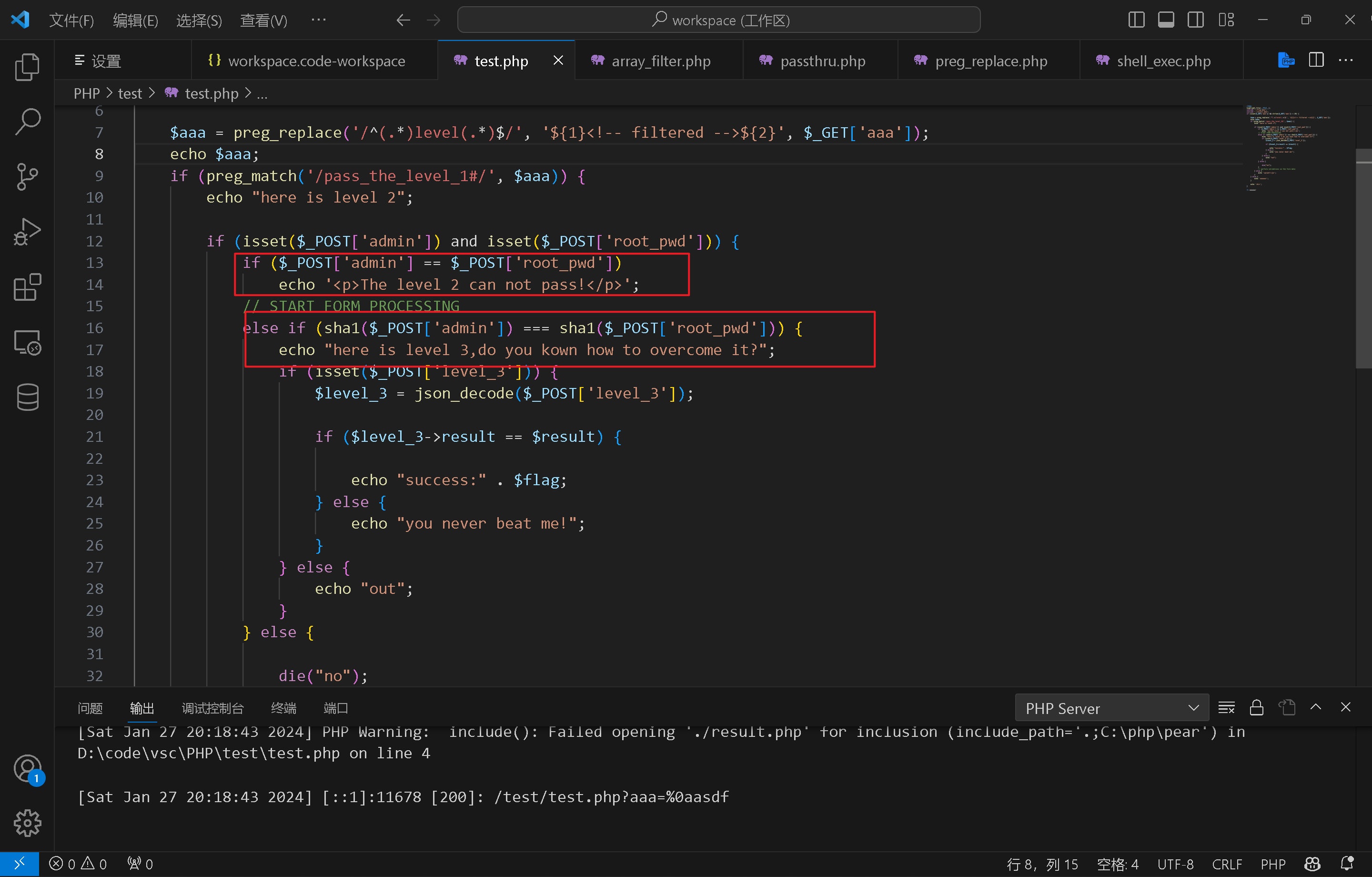Toggle output auto-scroll lock icon
The height and width of the screenshot is (877, 1372).
1256,708
